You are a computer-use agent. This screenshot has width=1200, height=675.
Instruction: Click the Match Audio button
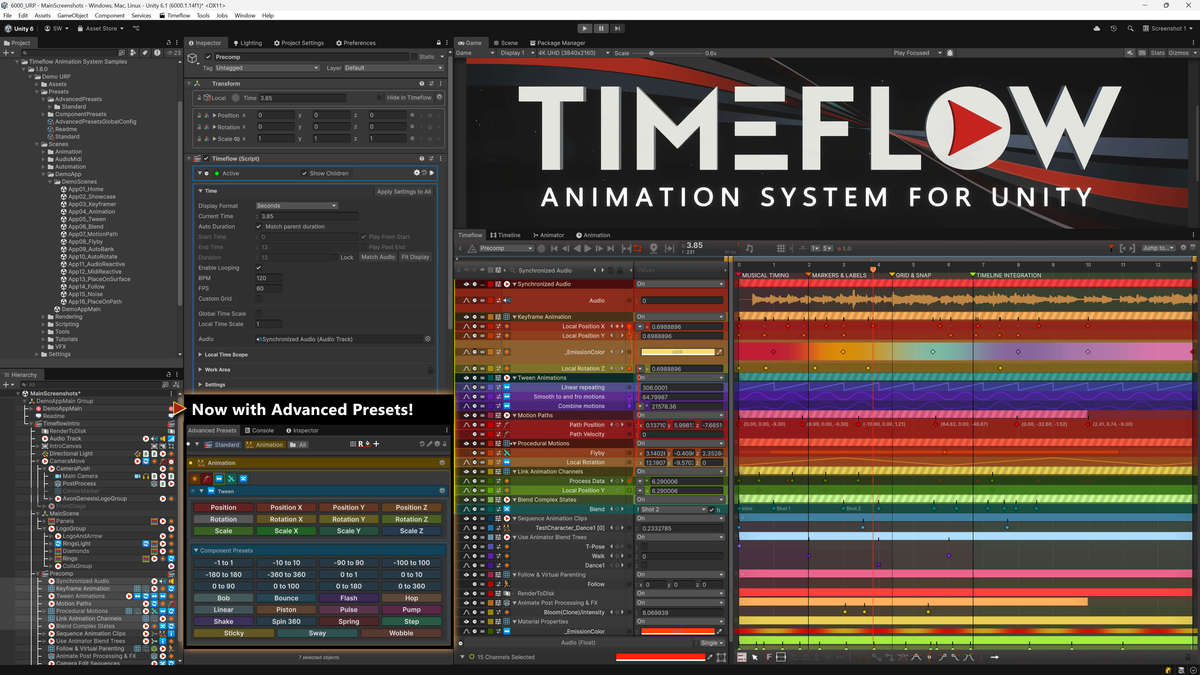(x=378, y=257)
